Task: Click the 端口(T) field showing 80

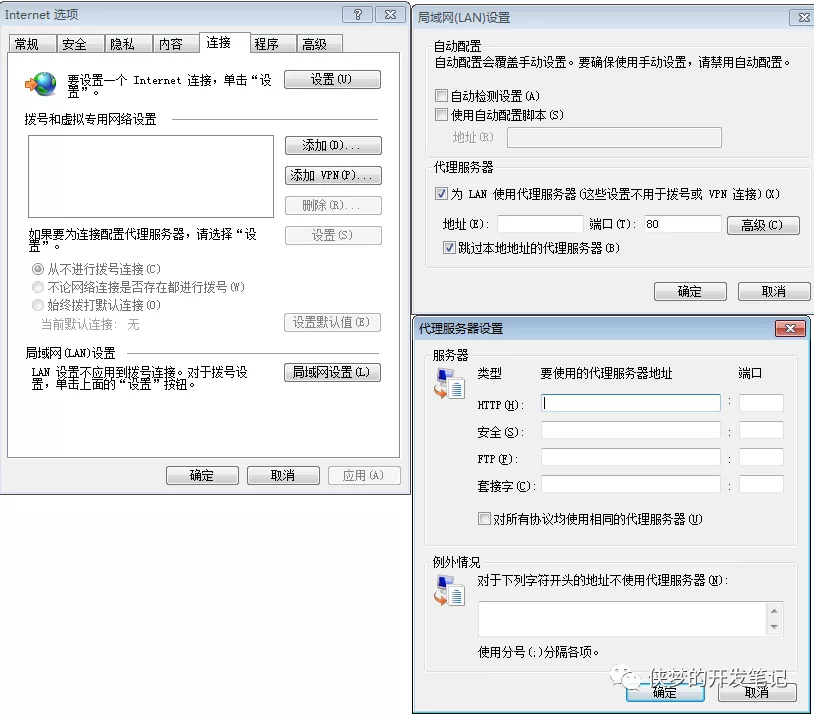Action: 682,224
